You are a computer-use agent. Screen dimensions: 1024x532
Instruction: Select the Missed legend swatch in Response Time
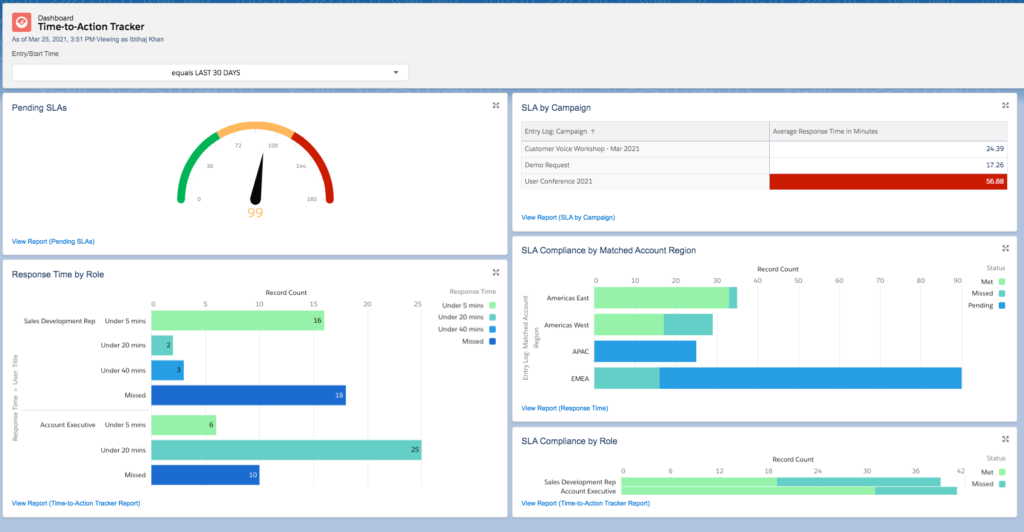click(x=492, y=341)
